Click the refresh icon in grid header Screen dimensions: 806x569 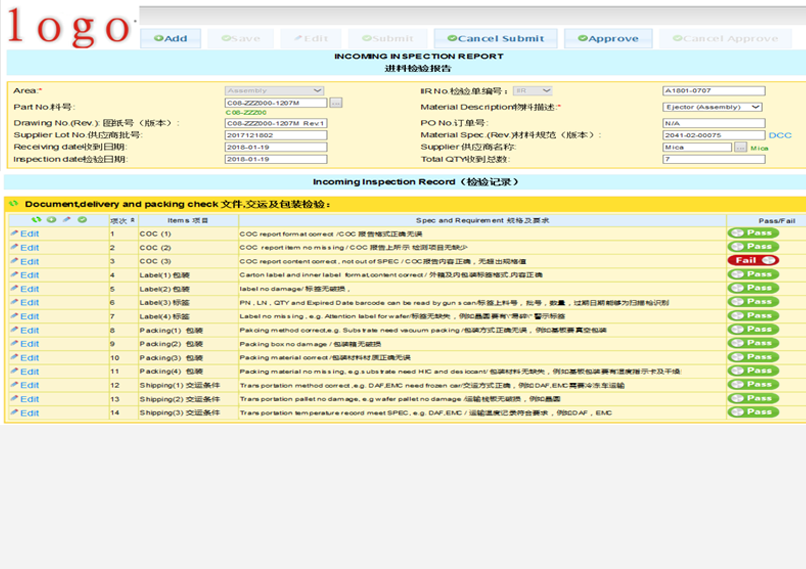tap(37, 219)
